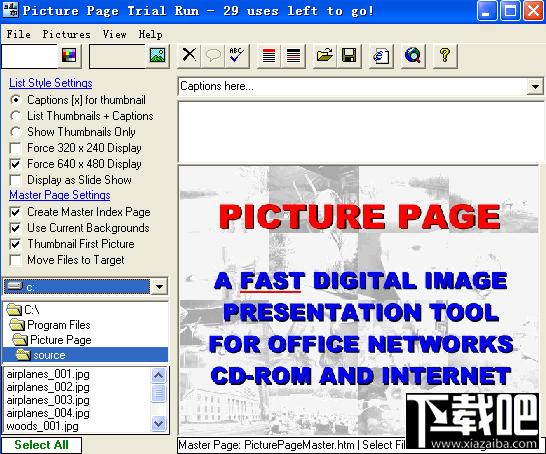Select file airplanes_001.jpg
The width and height of the screenshot is (546, 454).
tap(48, 374)
